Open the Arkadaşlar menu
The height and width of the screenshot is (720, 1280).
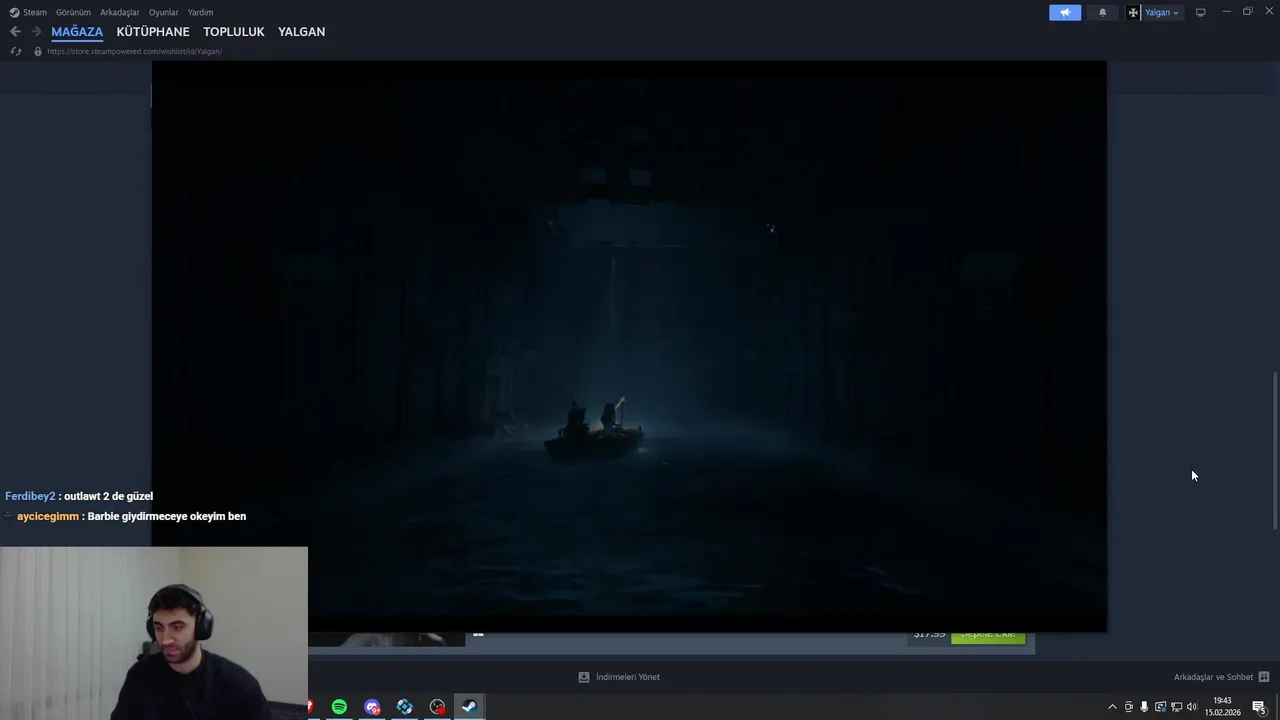click(x=120, y=12)
